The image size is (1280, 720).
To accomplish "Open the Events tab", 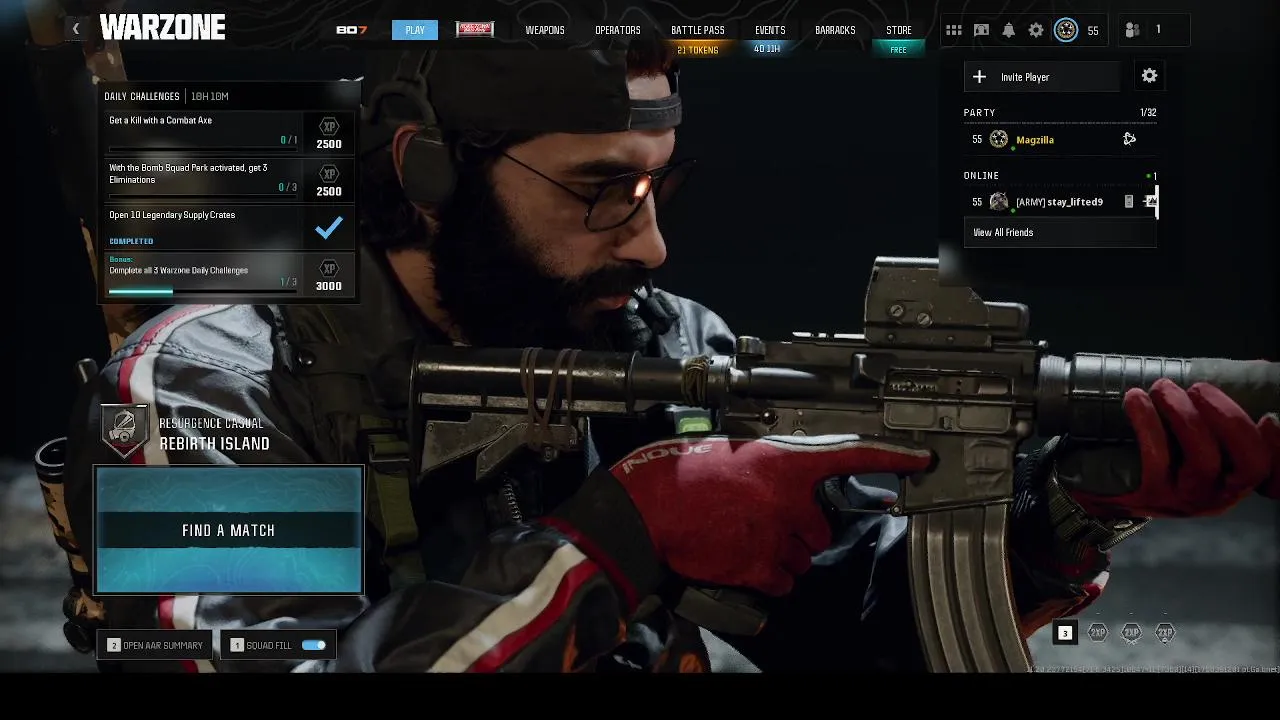I will 770,30.
